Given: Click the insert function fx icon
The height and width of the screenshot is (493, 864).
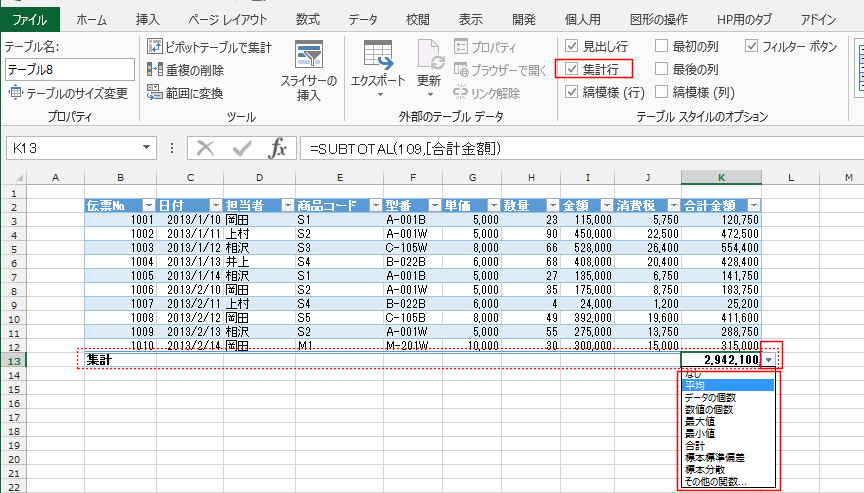Looking at the screenshot, I should tap(279, 148).
